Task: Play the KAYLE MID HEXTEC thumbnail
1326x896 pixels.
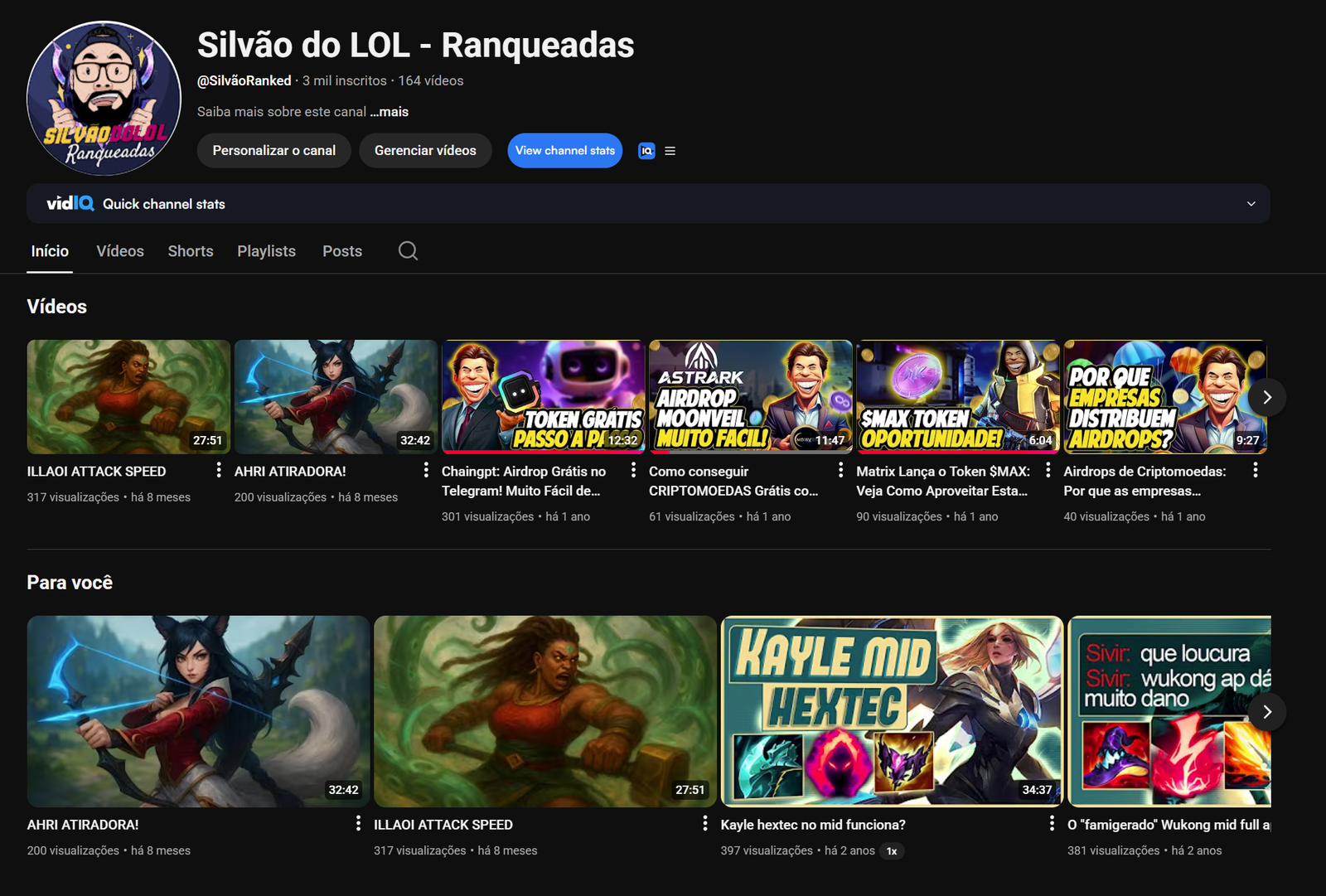Action: coord(892,711)
